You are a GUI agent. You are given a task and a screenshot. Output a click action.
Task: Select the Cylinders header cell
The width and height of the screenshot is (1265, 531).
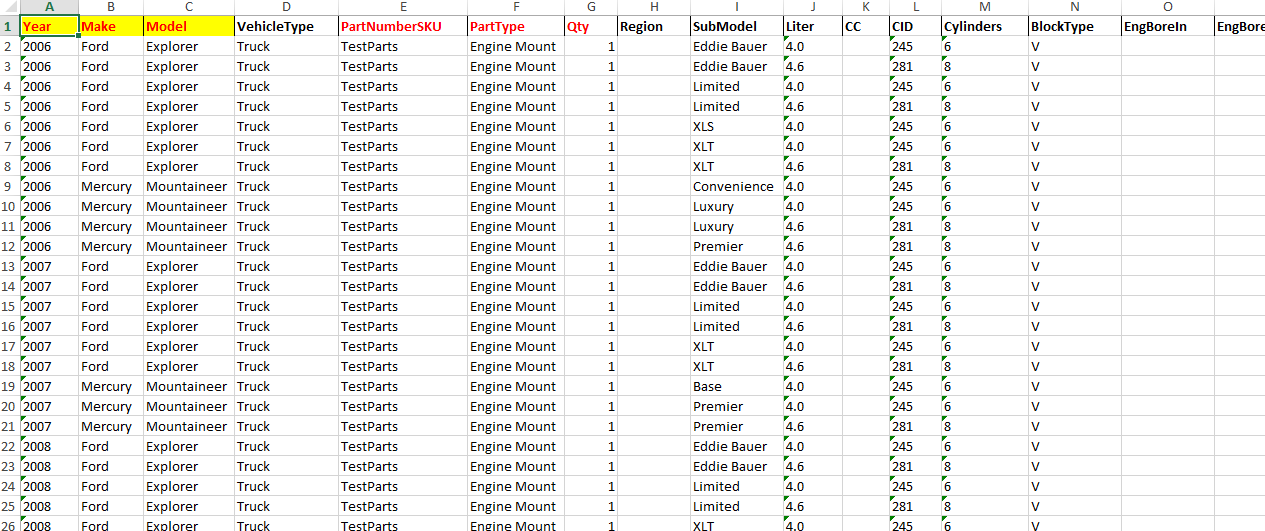tap(984, 26)
